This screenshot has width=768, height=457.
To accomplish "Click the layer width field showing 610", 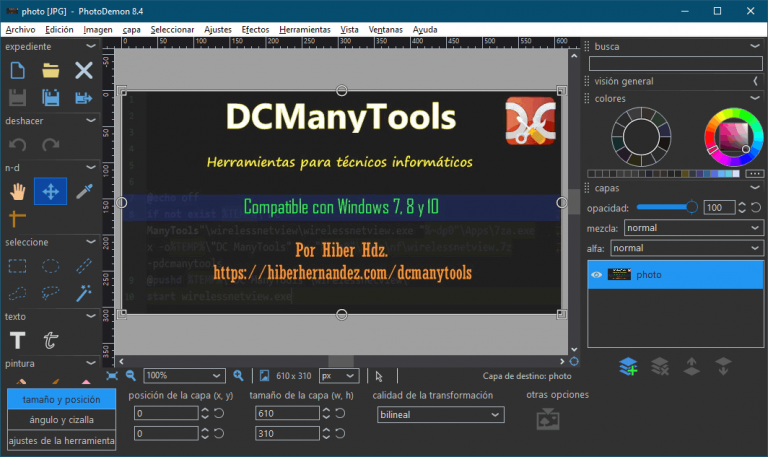I will 287,413.
